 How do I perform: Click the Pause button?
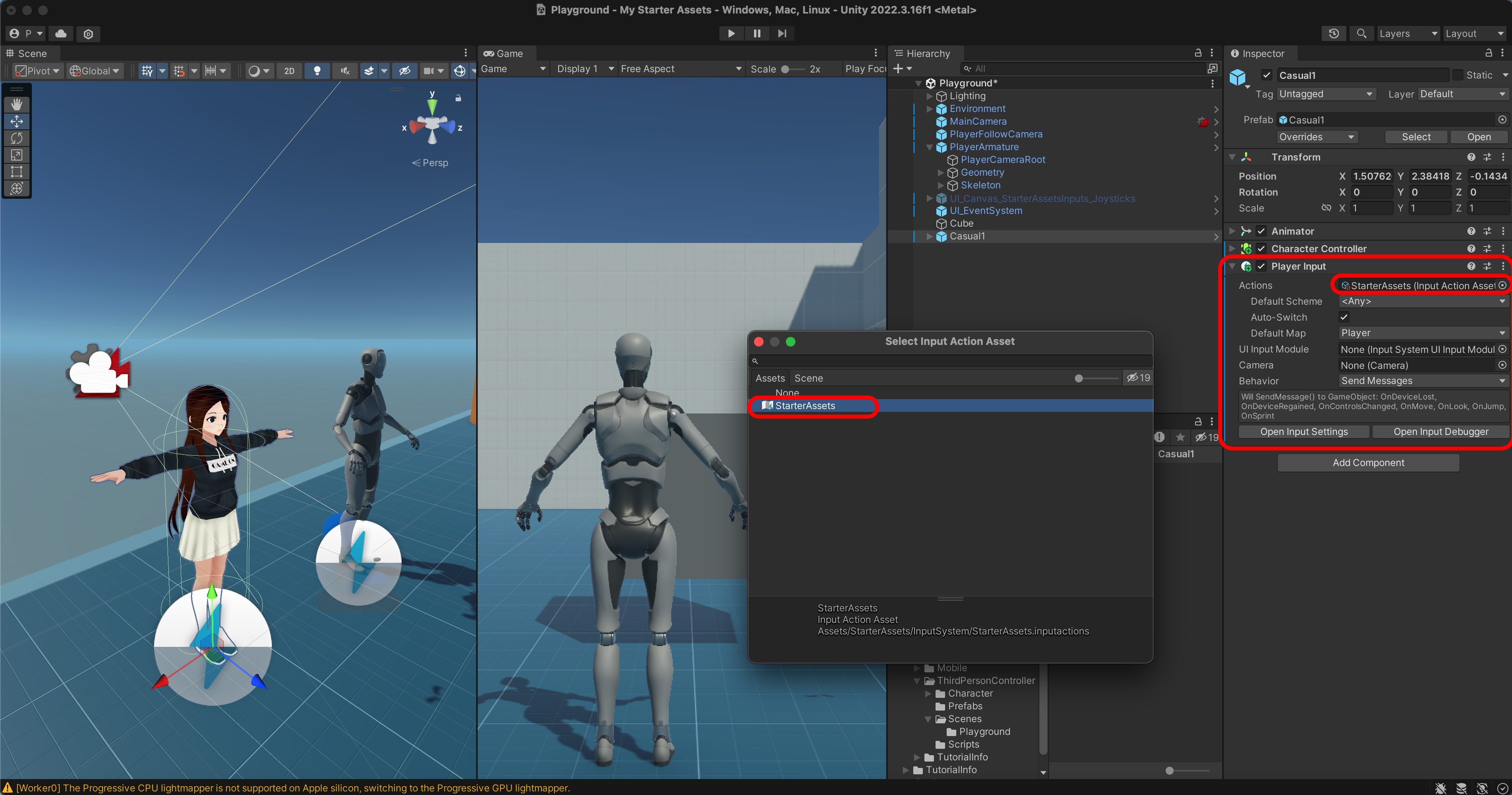756,33
